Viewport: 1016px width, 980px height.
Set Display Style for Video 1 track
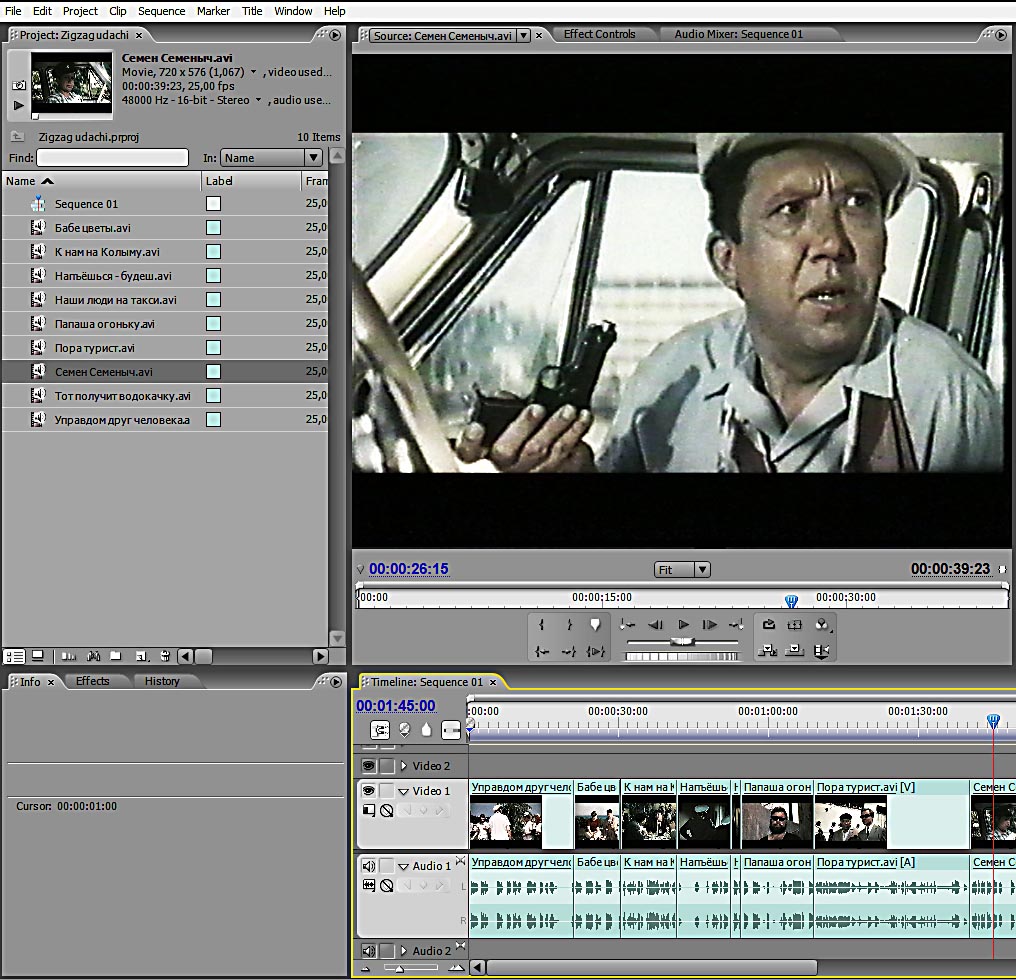369,810
